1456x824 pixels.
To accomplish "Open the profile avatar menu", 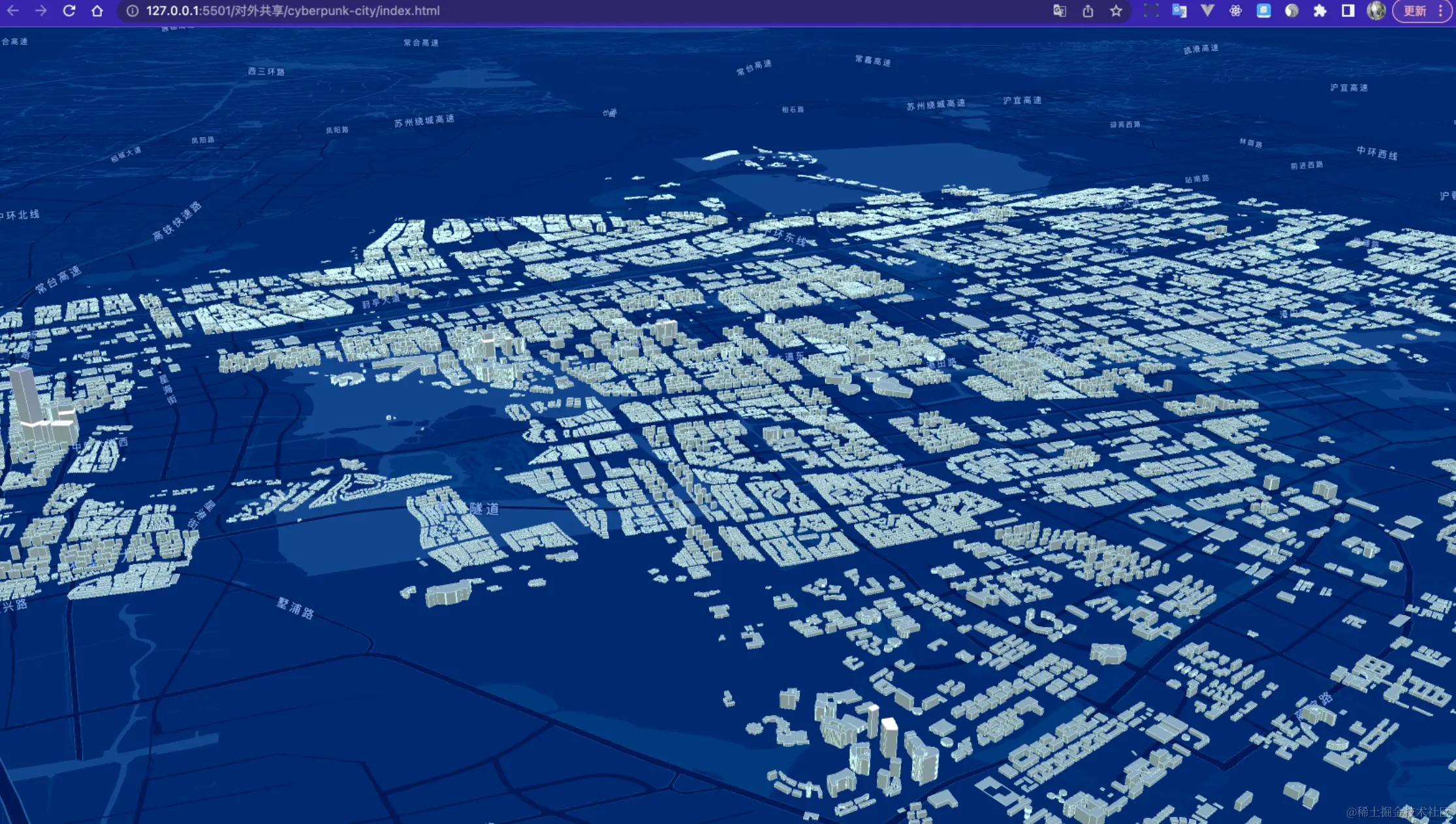I will [1376, 10].
